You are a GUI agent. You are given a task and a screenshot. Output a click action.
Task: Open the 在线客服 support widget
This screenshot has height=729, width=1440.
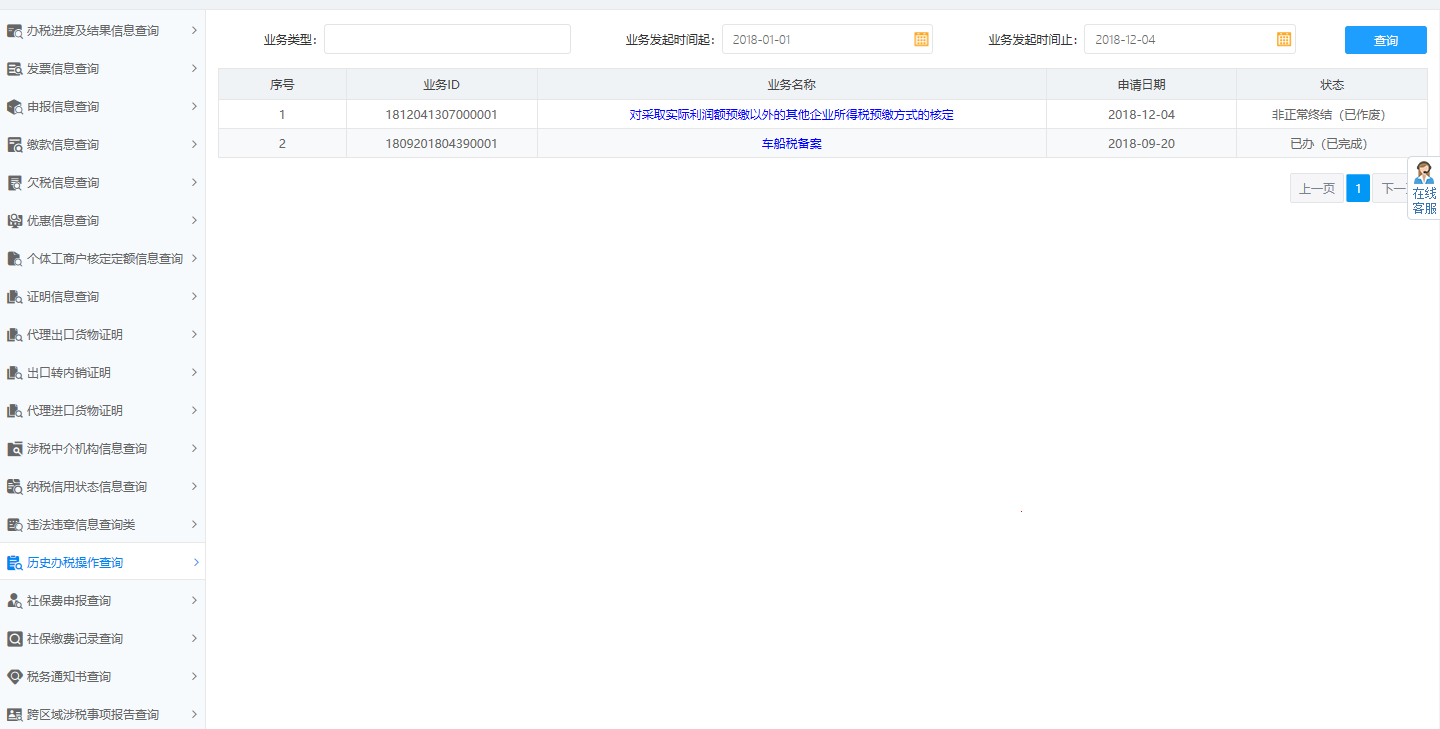point(1423,188)
